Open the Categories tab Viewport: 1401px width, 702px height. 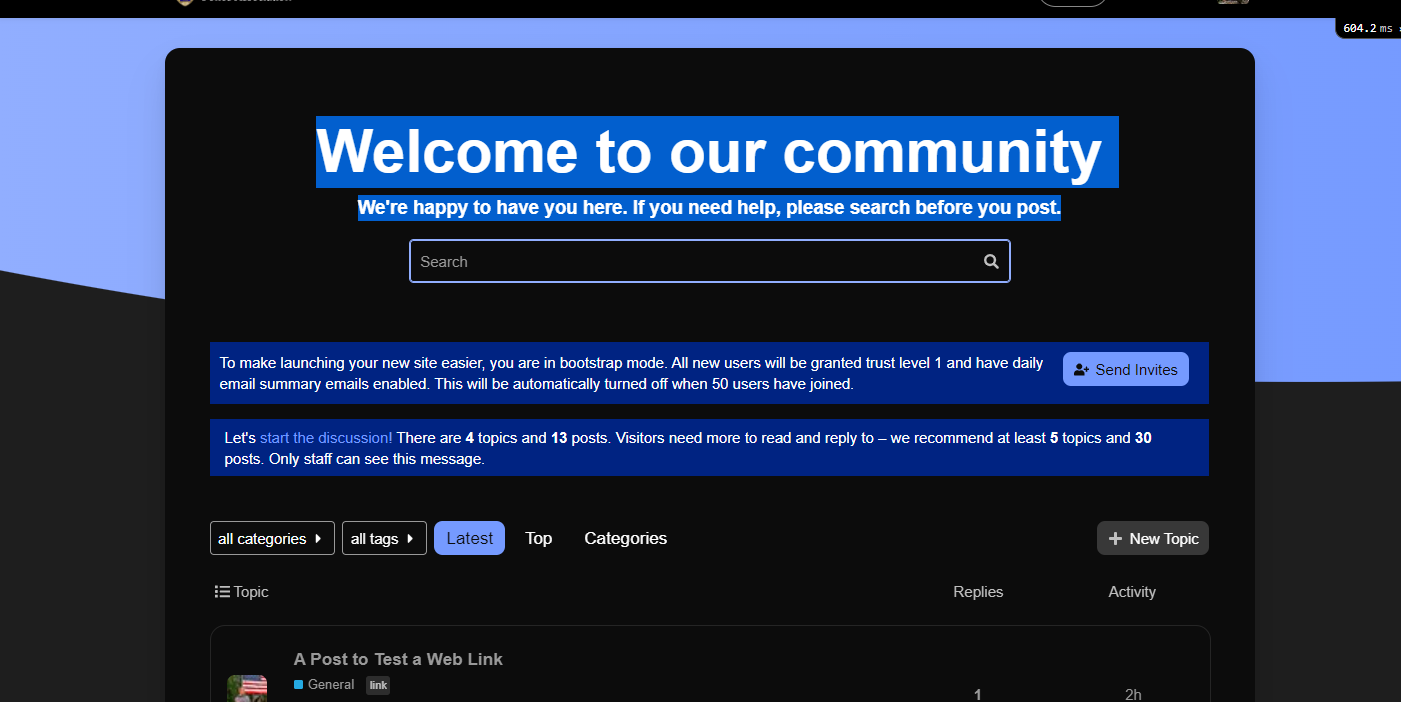pyautogui.click(x=625, y=538)
